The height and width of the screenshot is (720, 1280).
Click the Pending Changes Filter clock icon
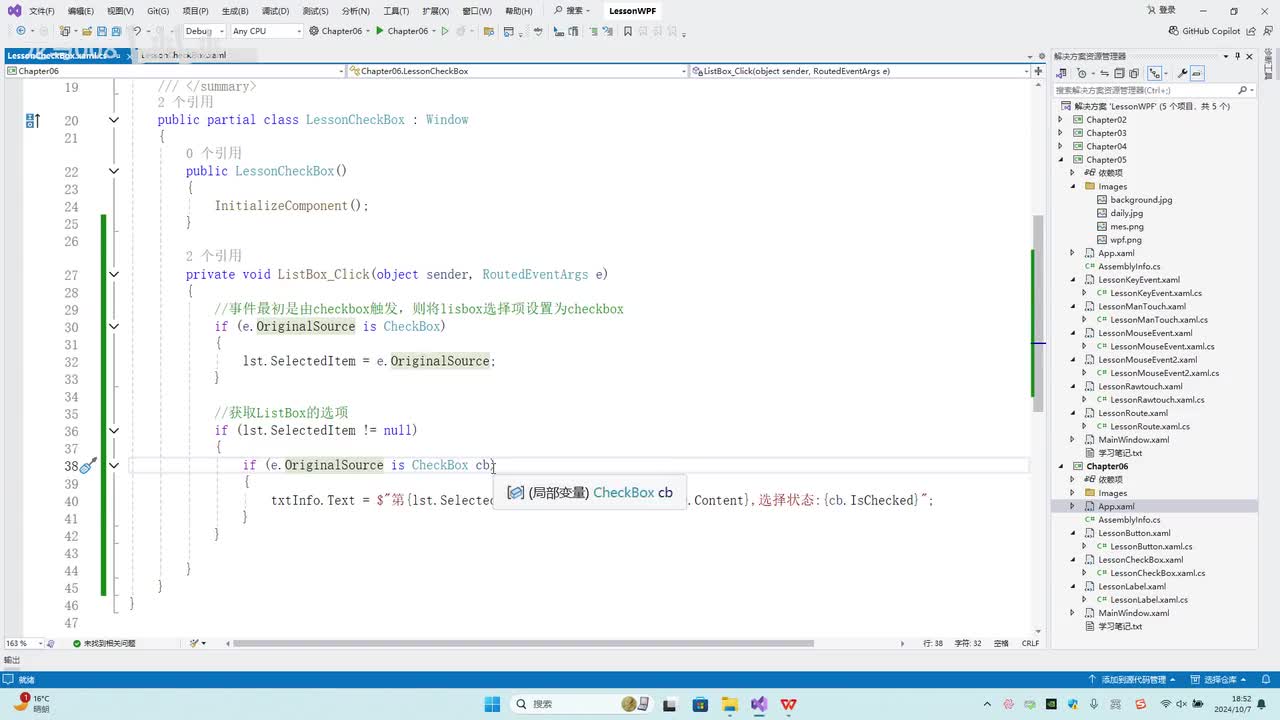coord(1081,73)
